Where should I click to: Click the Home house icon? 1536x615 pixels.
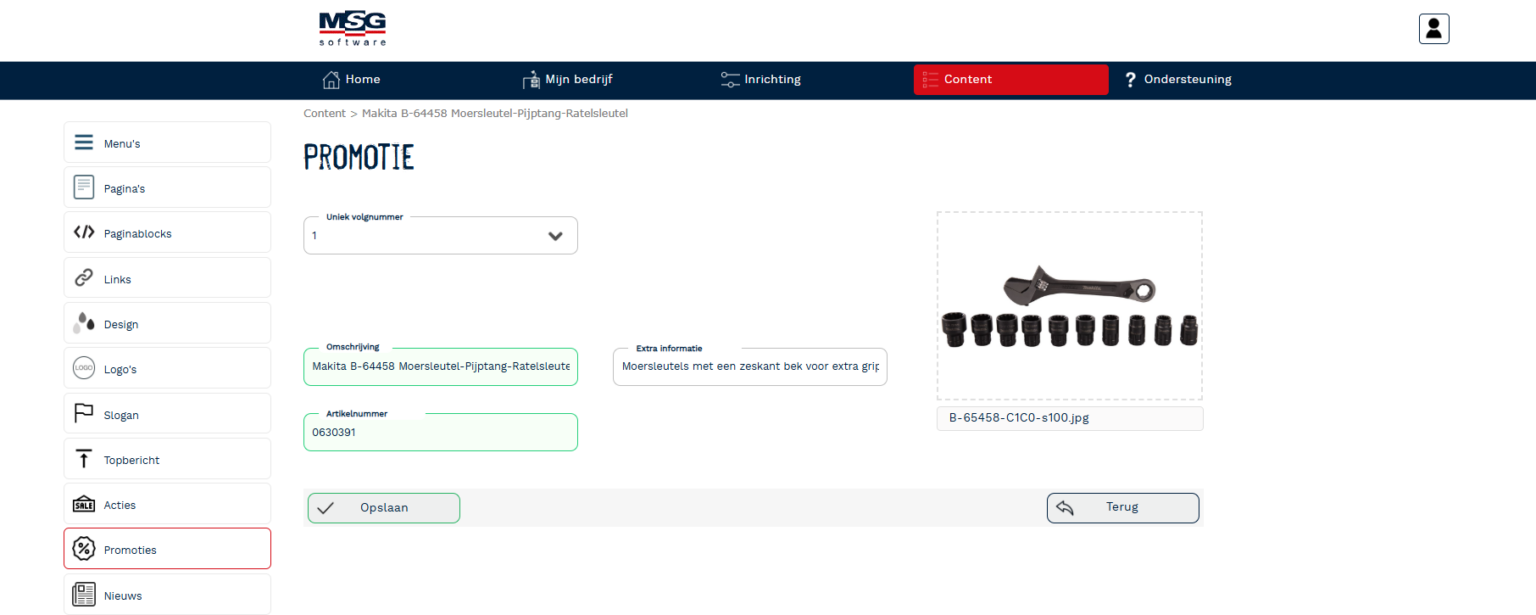(x=331, y=80)
